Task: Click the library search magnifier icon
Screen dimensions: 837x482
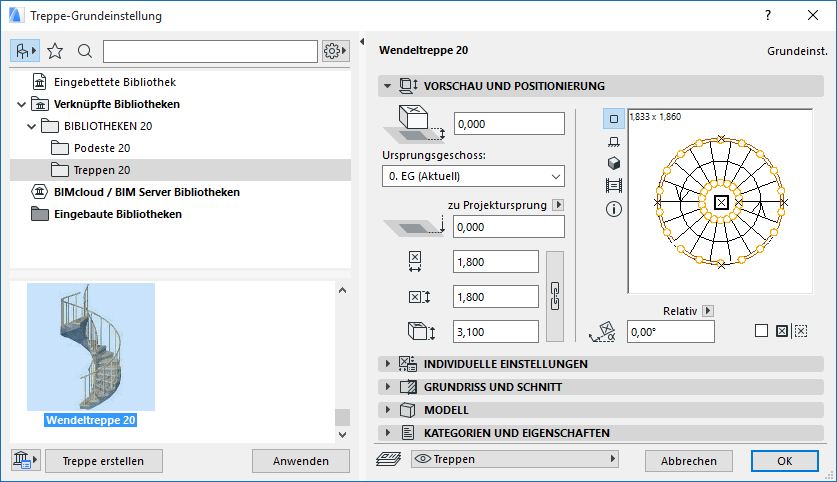Action: 84,51
